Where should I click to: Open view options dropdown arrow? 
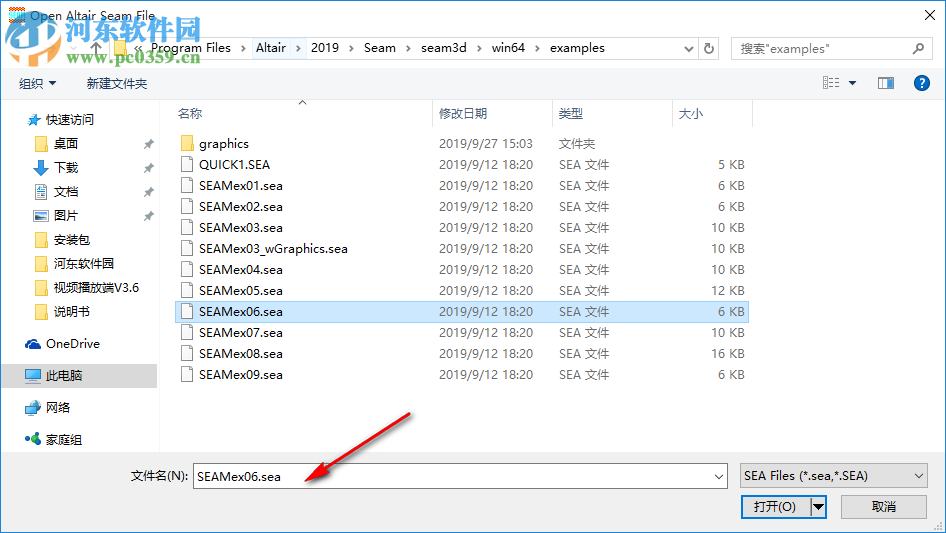pos(852,83)
